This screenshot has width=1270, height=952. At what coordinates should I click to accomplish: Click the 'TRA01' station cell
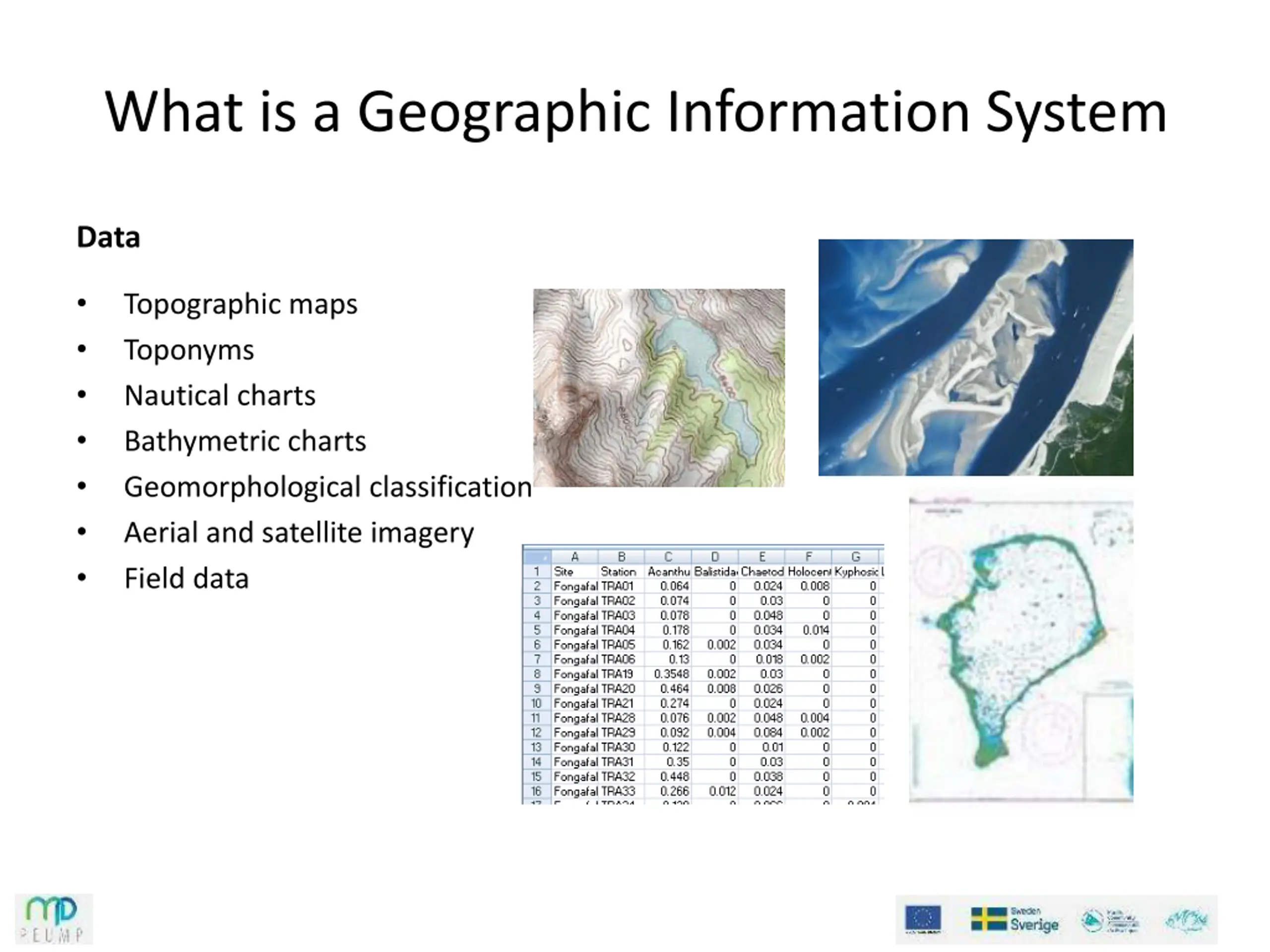point(621,586)
